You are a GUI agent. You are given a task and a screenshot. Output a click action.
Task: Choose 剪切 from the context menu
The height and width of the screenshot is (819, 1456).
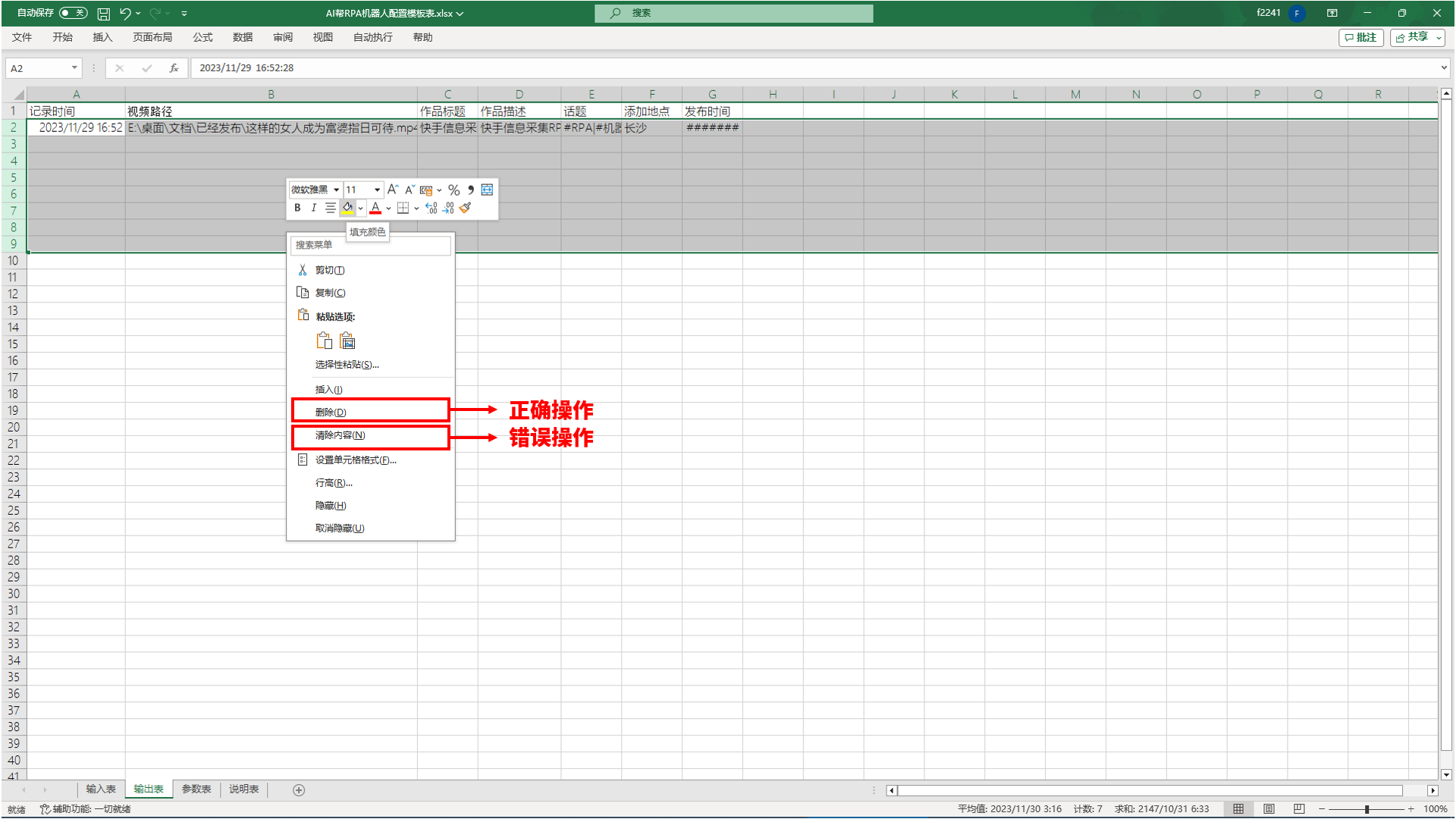pyautogui.click(x=371, y=270)
